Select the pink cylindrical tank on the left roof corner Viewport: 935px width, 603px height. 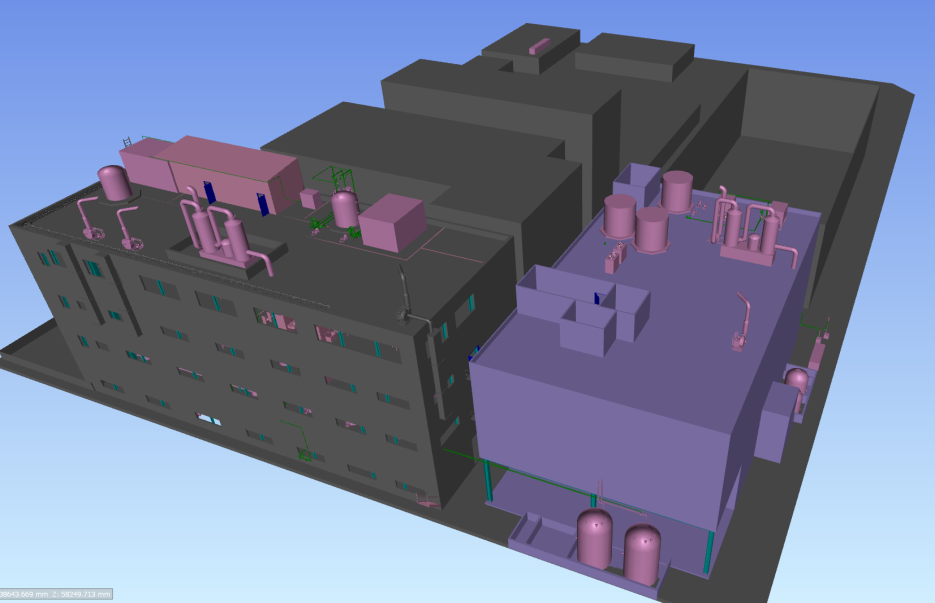115,184
